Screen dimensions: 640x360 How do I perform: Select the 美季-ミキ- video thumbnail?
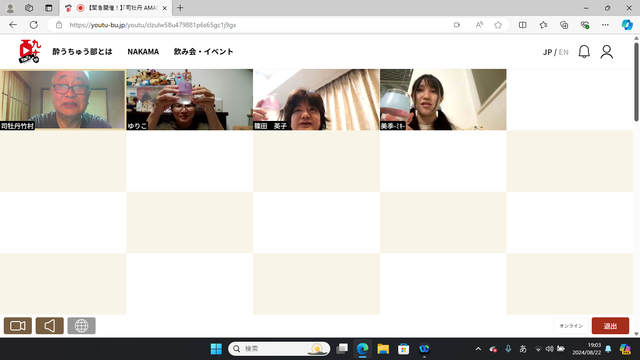click(x=443, y=100)
